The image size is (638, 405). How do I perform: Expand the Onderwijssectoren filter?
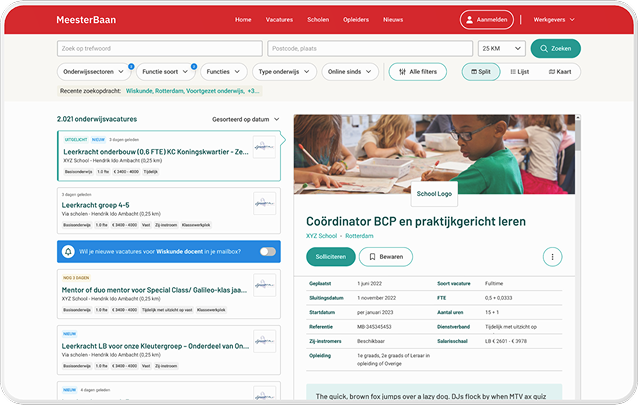coord(93,72)
